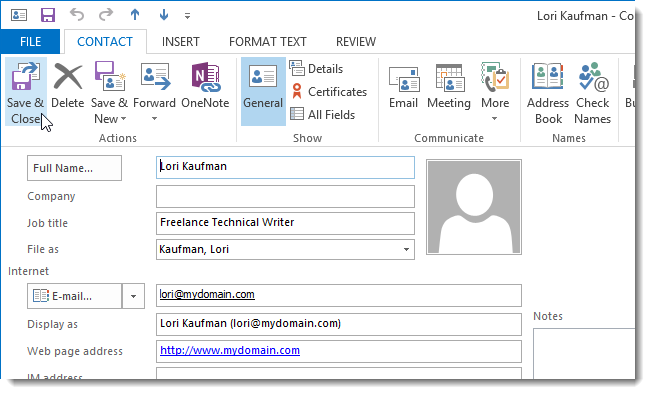This screenshot has height=394, width=650.
Task: Click the Job title field
Action: click(x=285, y=223)
